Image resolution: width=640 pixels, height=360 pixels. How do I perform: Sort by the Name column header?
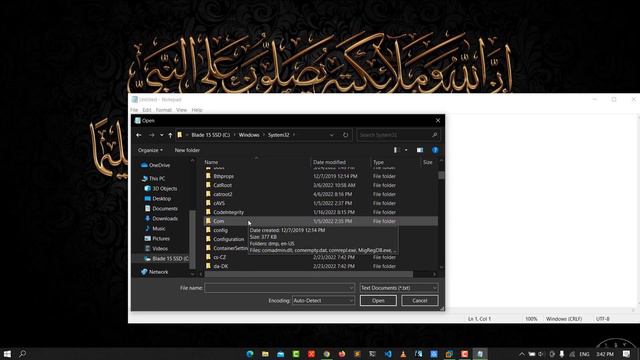click(x=256, y=162)
